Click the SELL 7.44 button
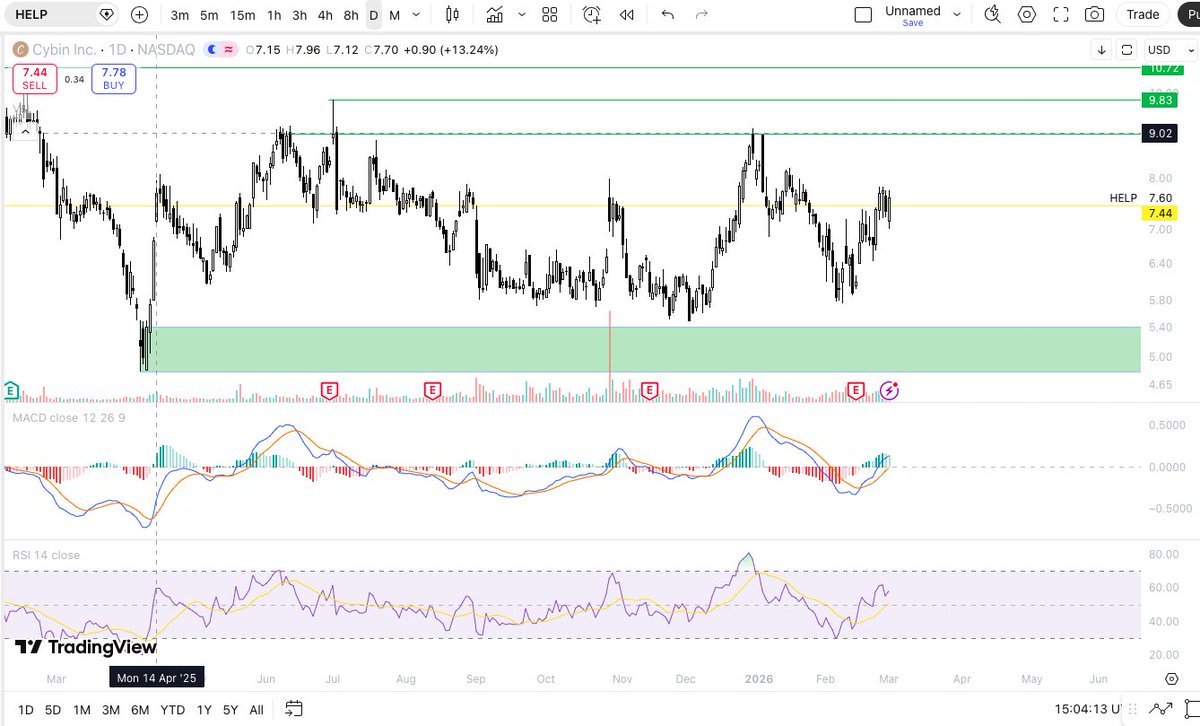 point(34,79)
